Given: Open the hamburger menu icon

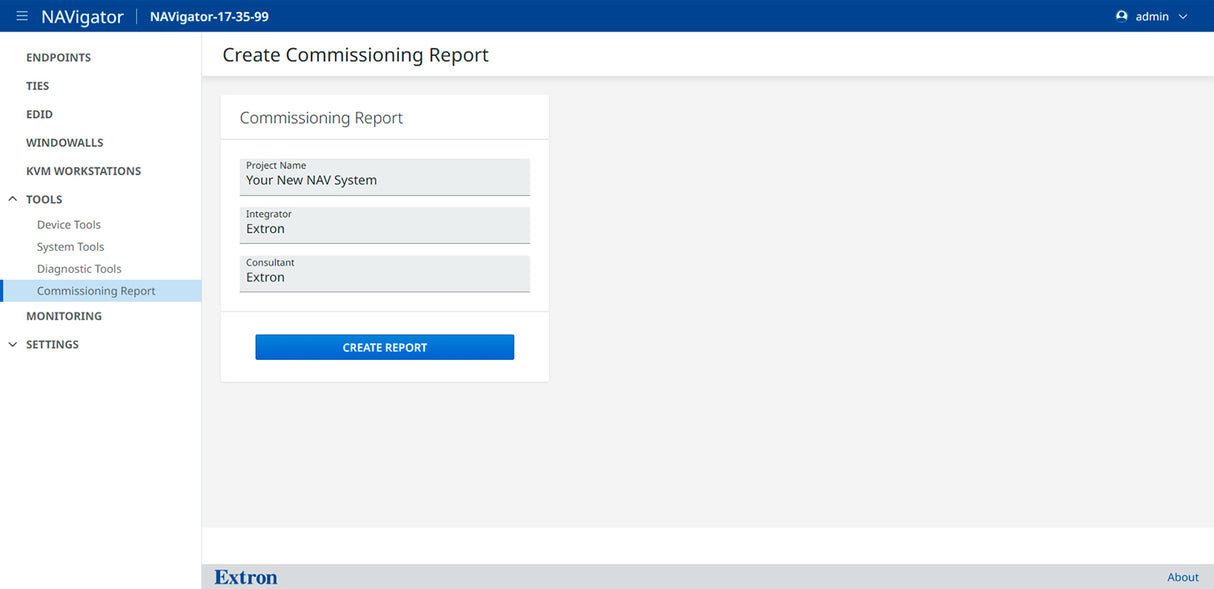Looking at the screenshot, I should [x=22, y=16].
